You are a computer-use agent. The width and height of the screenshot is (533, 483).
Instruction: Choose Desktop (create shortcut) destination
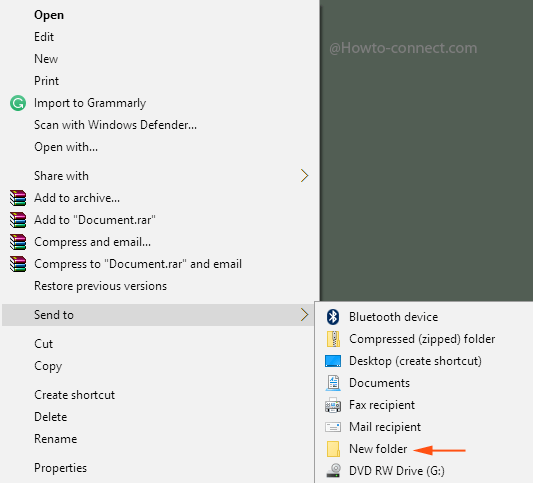point(415,361)
